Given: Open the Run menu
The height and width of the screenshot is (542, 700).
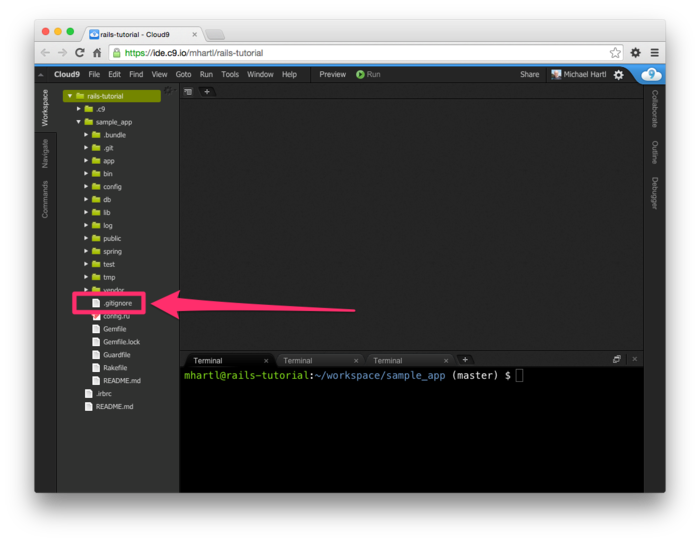Looking at the screenshot, I should 206,75.
